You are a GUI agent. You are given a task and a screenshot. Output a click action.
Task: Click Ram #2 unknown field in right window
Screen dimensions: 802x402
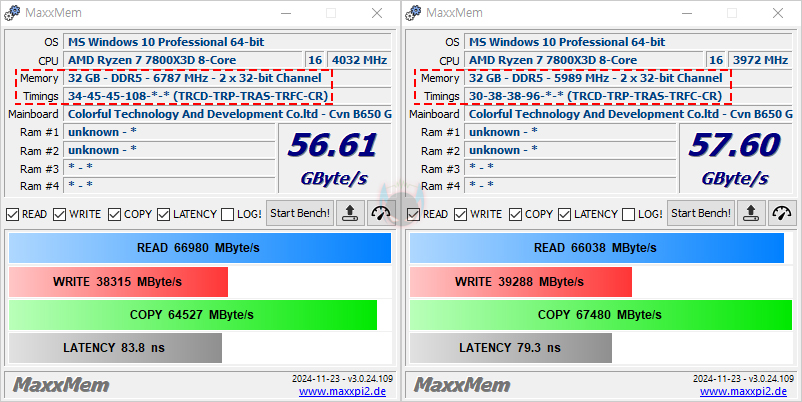570,150
